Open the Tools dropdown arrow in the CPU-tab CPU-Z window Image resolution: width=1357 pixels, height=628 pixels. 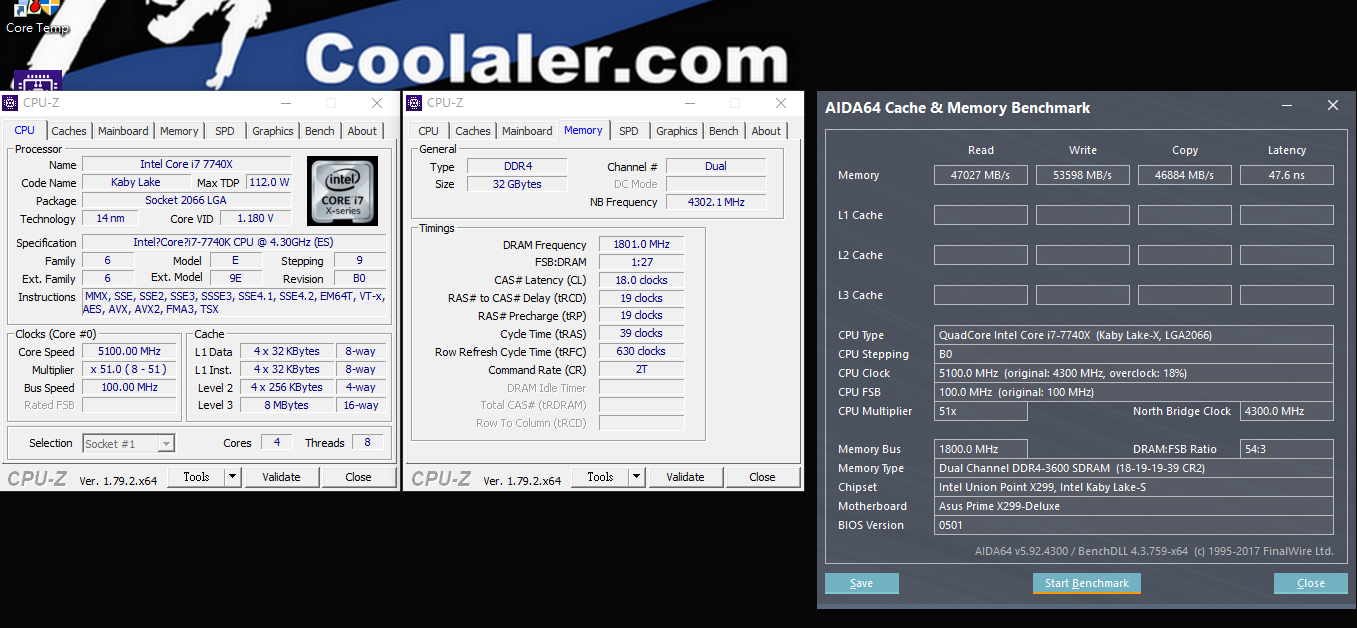point(233,477)
